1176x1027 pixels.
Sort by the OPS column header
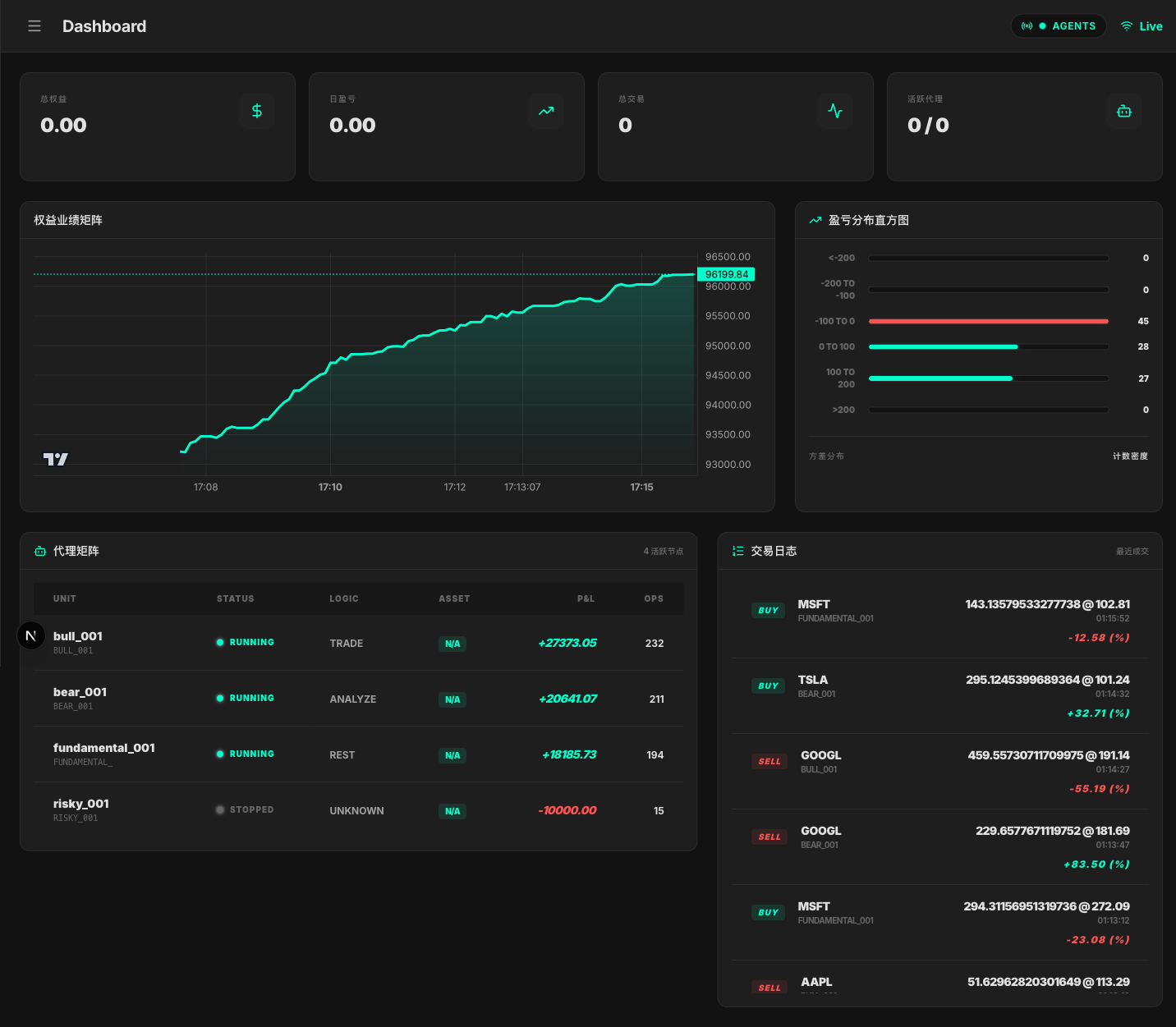[654, 598]
